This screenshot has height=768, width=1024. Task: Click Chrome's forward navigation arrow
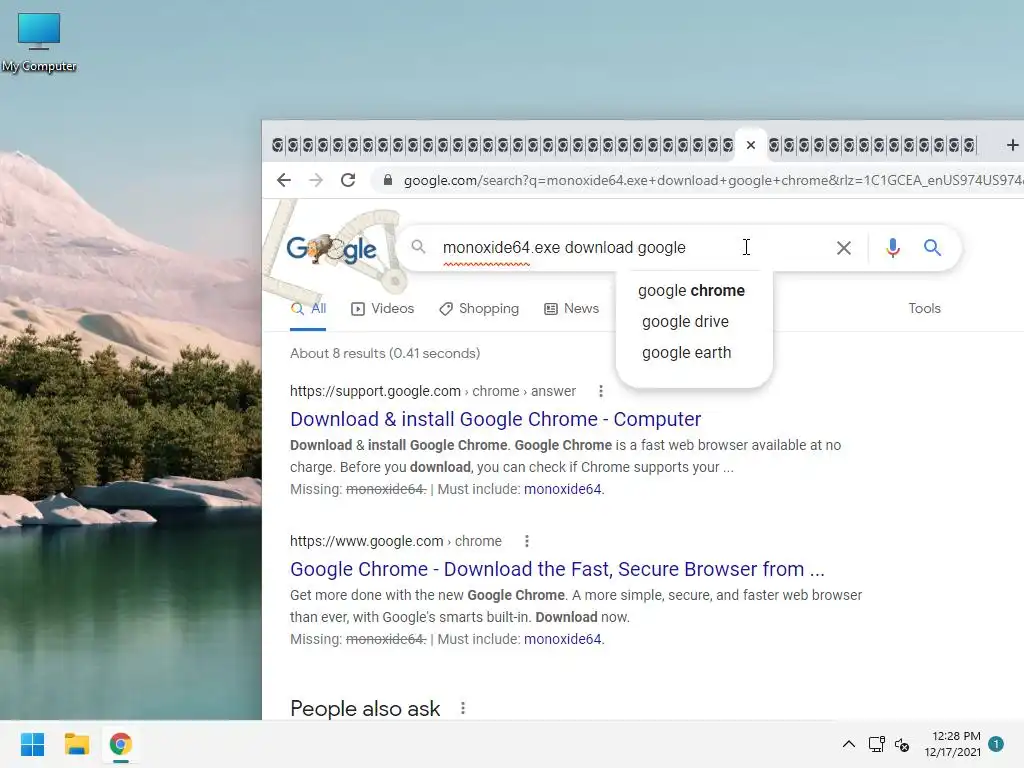coord(316,180)
